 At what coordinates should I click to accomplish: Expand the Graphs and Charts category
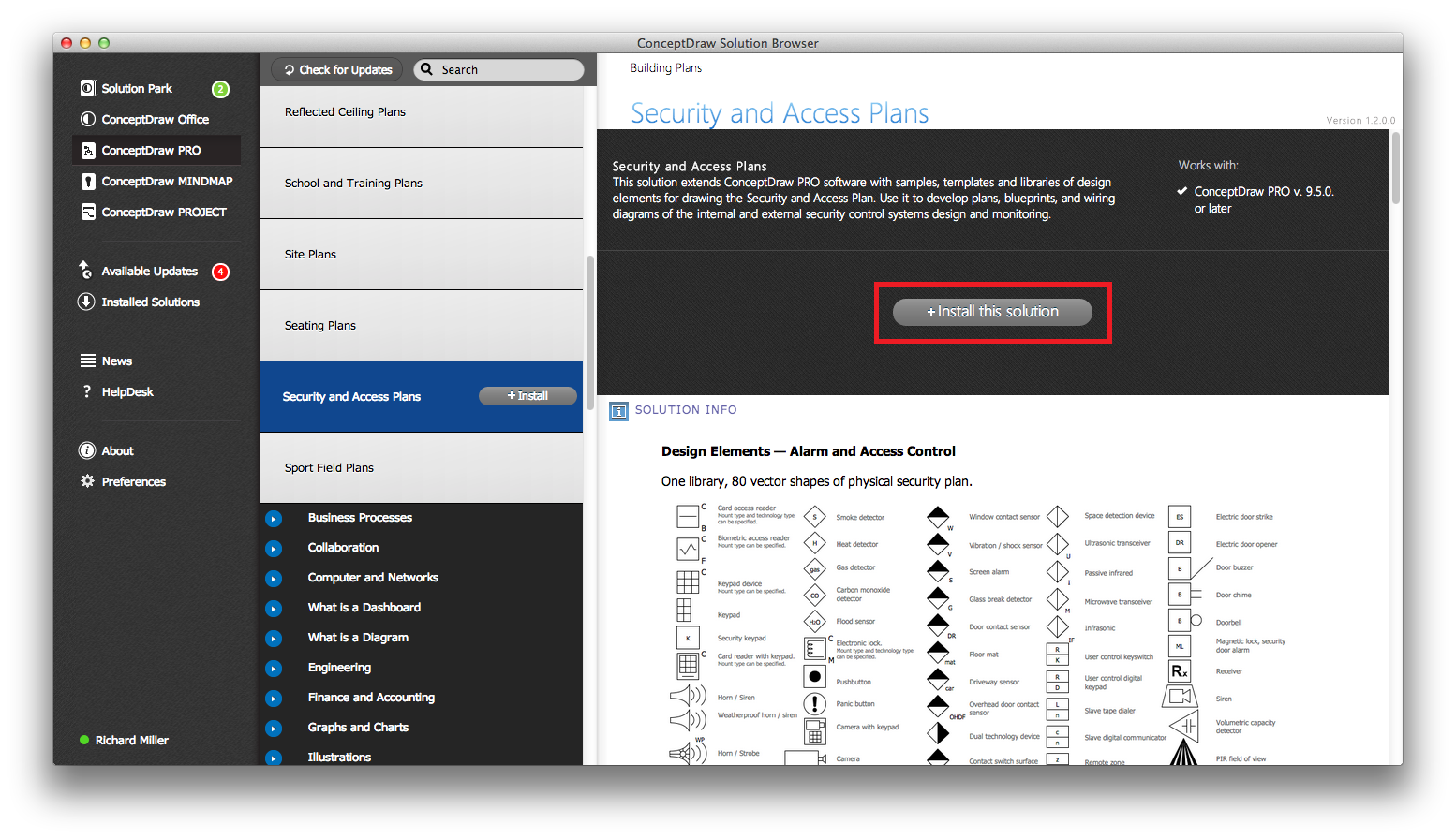274,729
